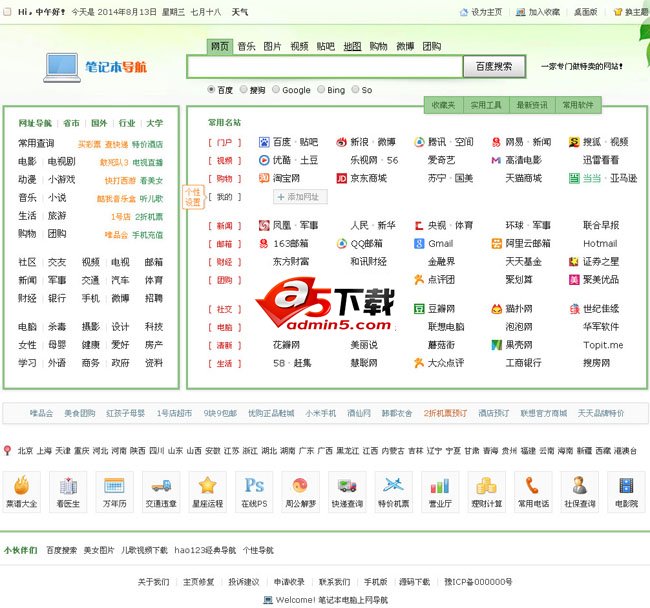Click the 唯品会 link in promo bar
The width and height of the screenshot is (650, 608).
click(x=41, y=413)
